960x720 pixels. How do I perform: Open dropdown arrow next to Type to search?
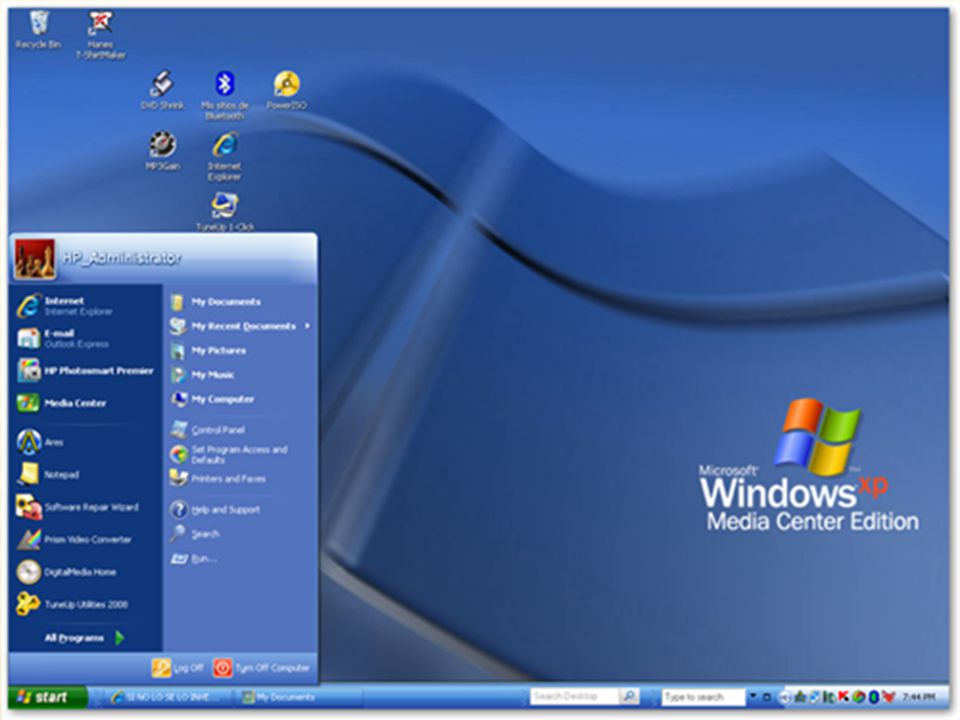point(754,696)
